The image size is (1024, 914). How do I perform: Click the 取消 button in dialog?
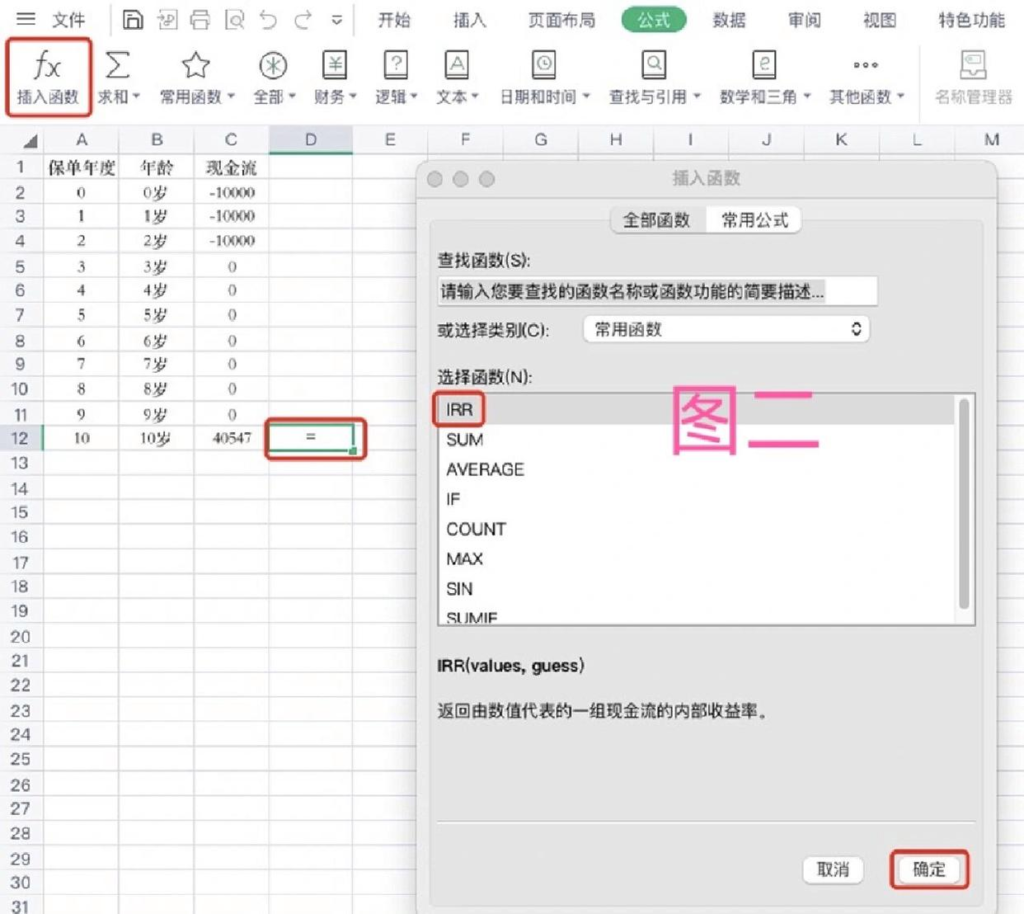pyautogui.click(x=833, y=869)
